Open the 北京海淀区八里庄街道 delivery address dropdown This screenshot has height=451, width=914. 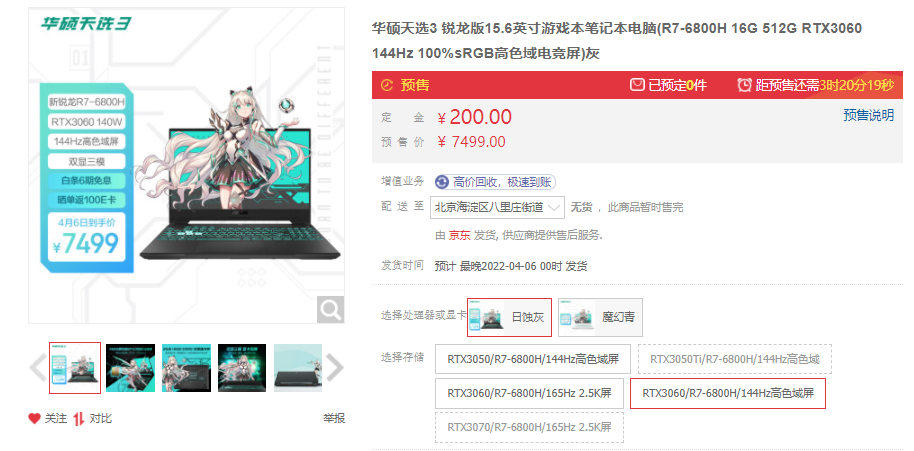pos(497,207)
